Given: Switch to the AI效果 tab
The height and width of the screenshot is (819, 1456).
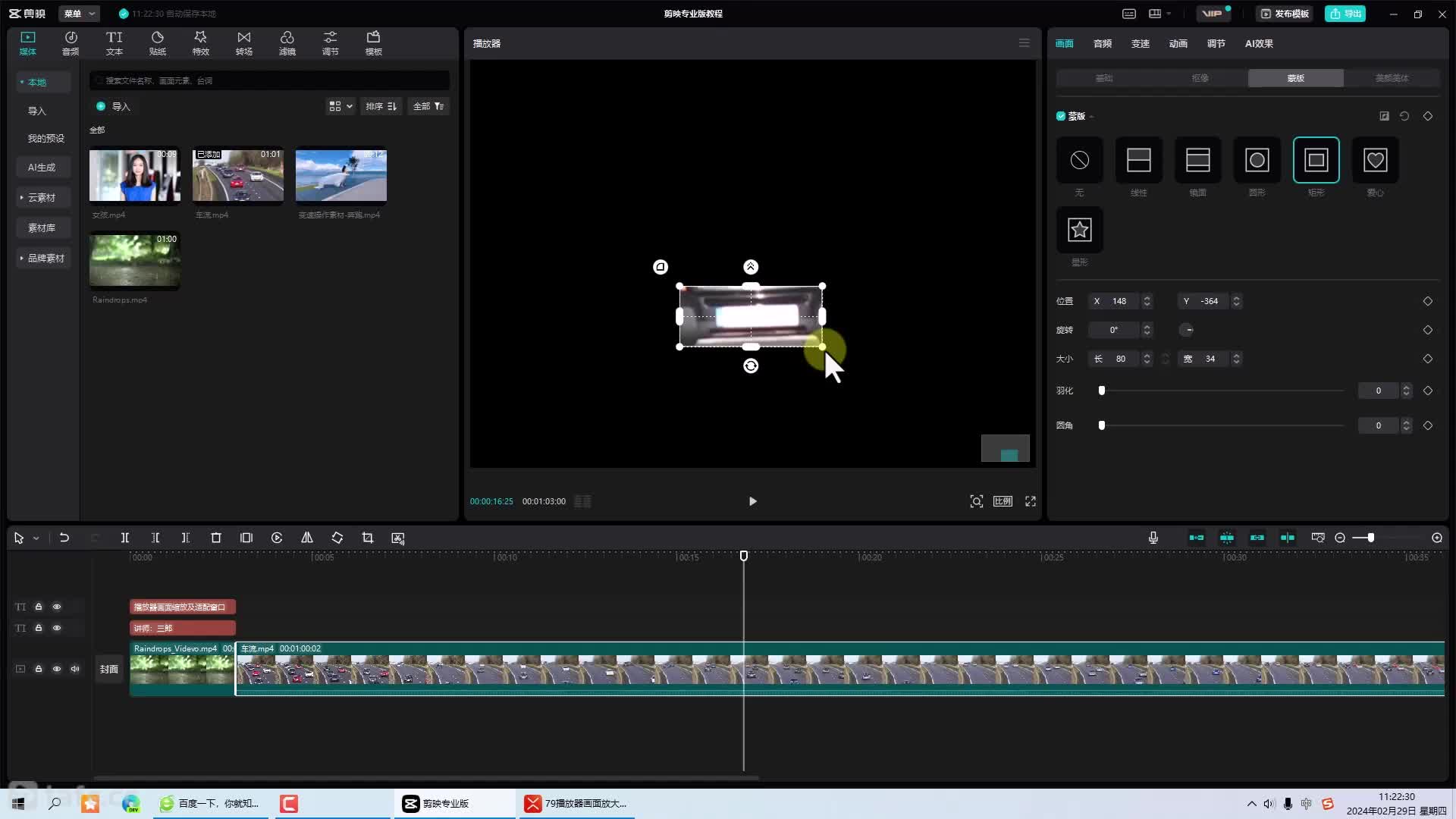Looking at the screenshot, I should pyautogui.click(x=1259, y=43).
